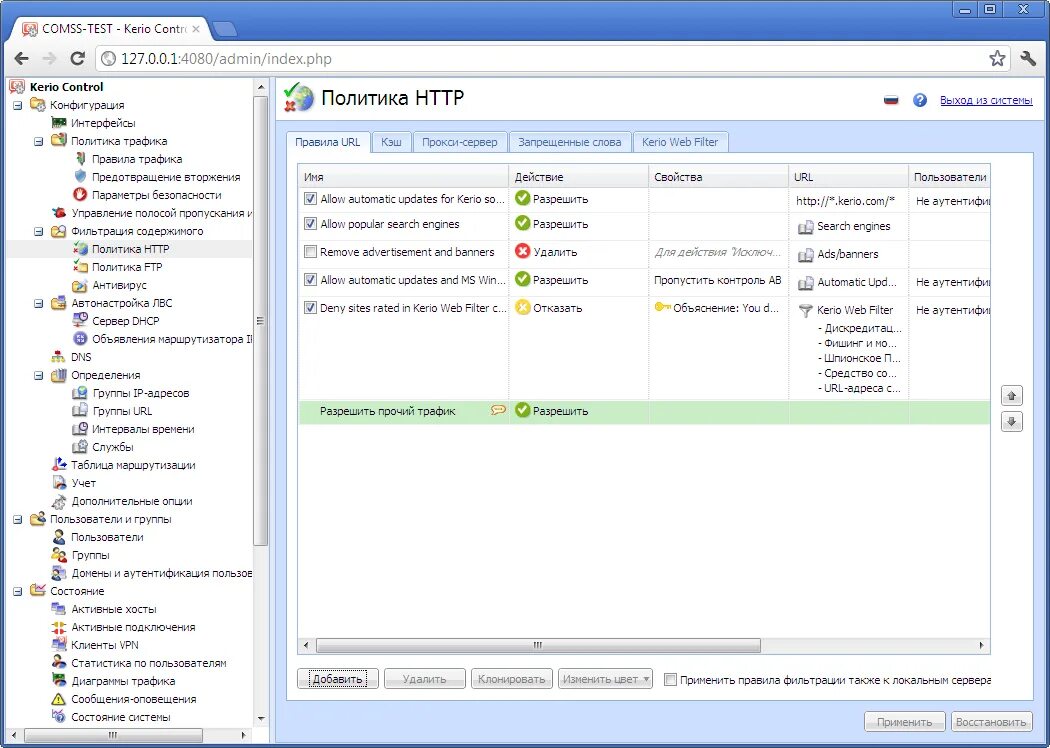1050x748 pixels.
Task: Bookmark page with the star icon
Action: pos(998,58)
